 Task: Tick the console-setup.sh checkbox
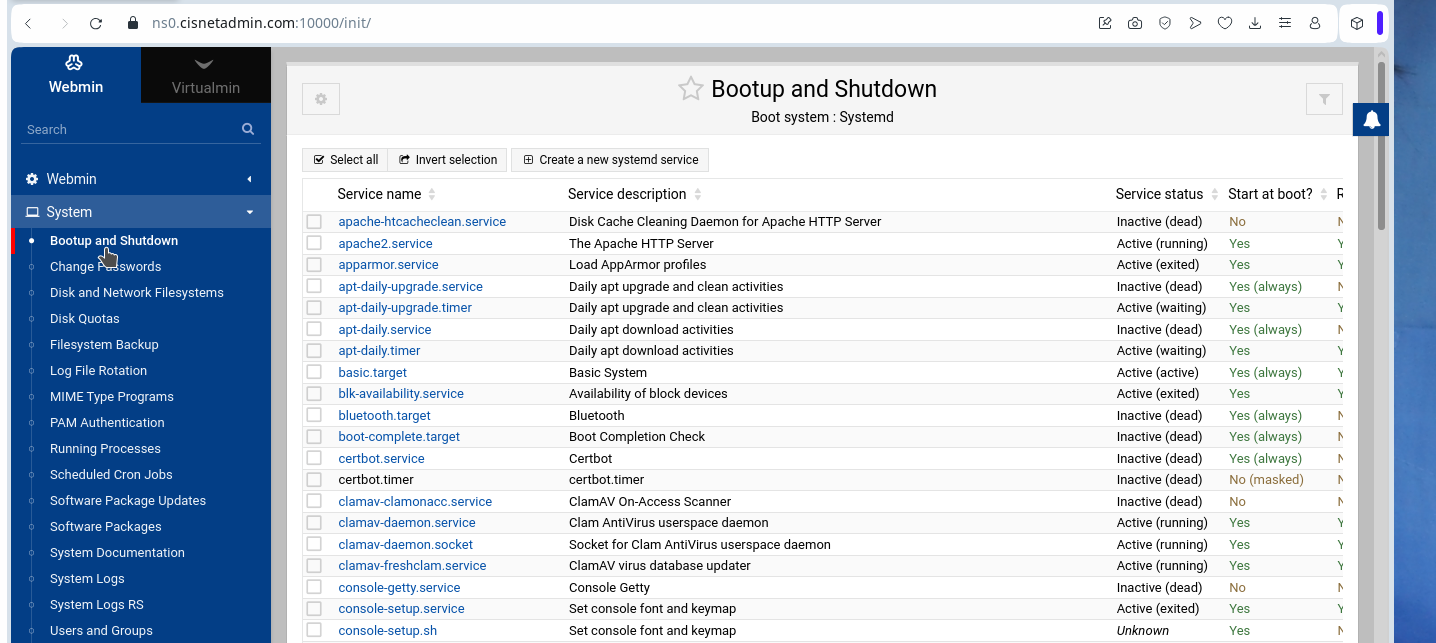(314, 630)
